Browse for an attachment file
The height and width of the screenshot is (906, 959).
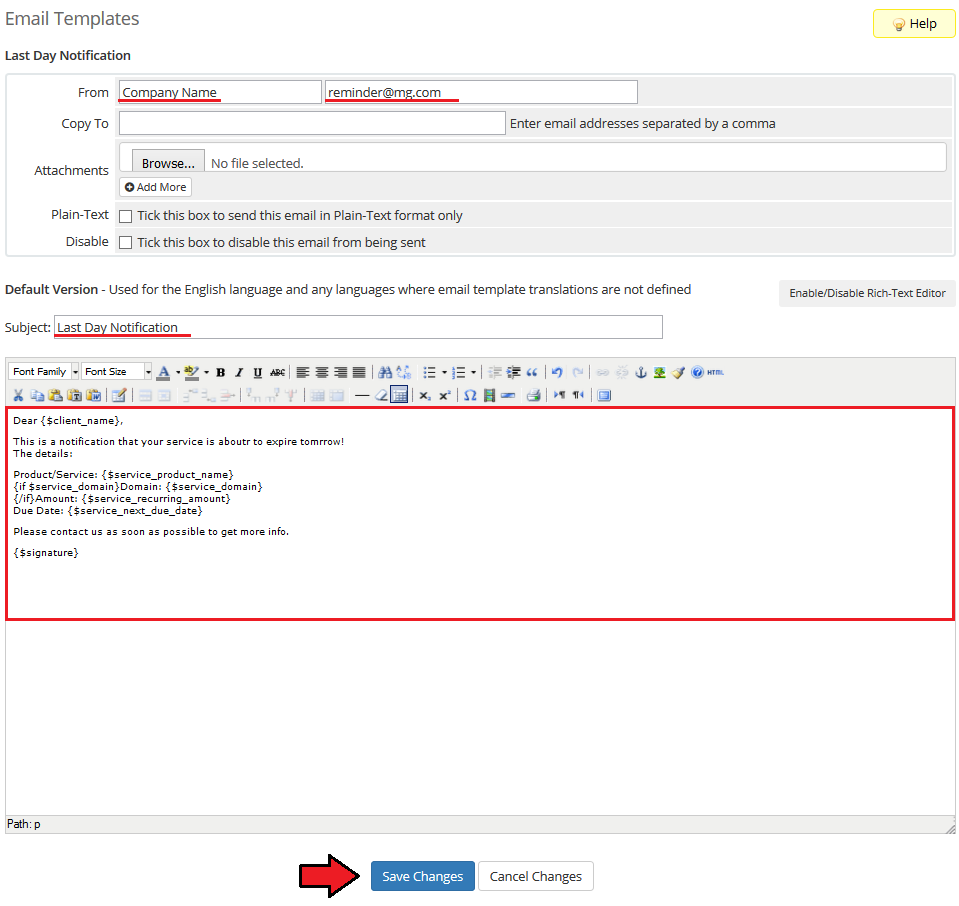(x=168, y=163)
